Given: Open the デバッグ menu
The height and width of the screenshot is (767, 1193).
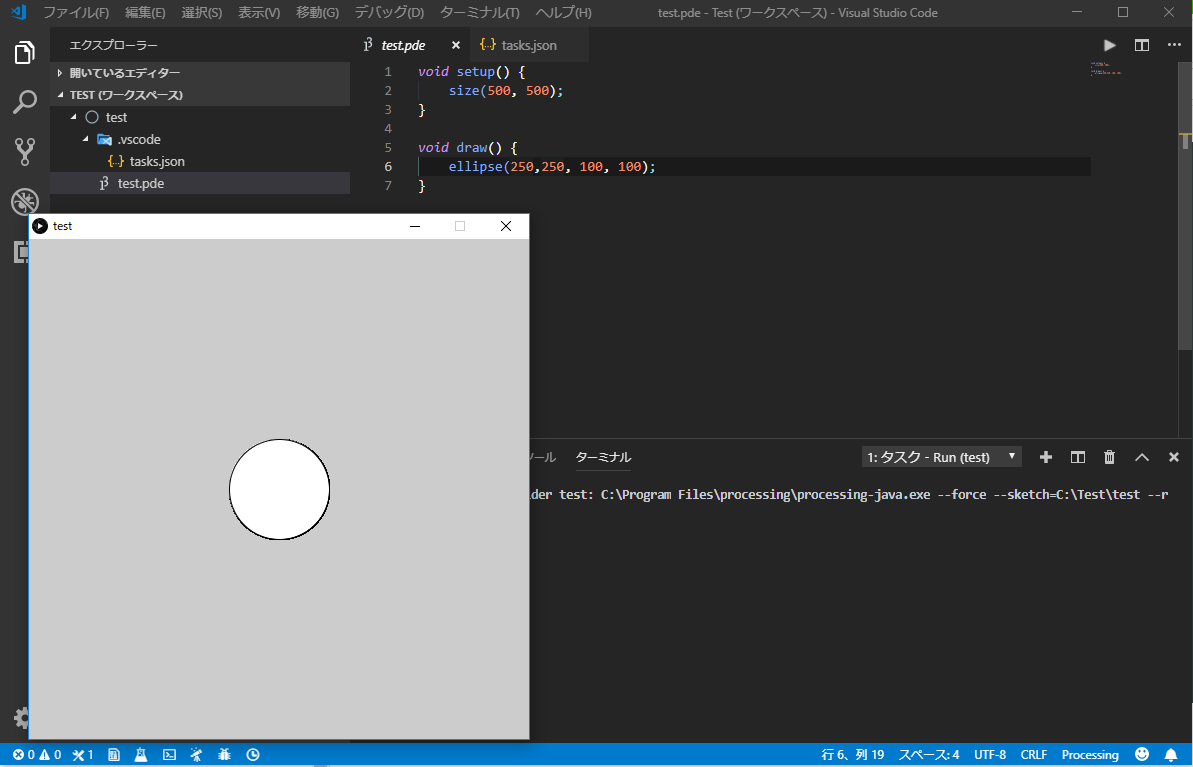Looking at the screenshot, I should click(x=388, y=12).
